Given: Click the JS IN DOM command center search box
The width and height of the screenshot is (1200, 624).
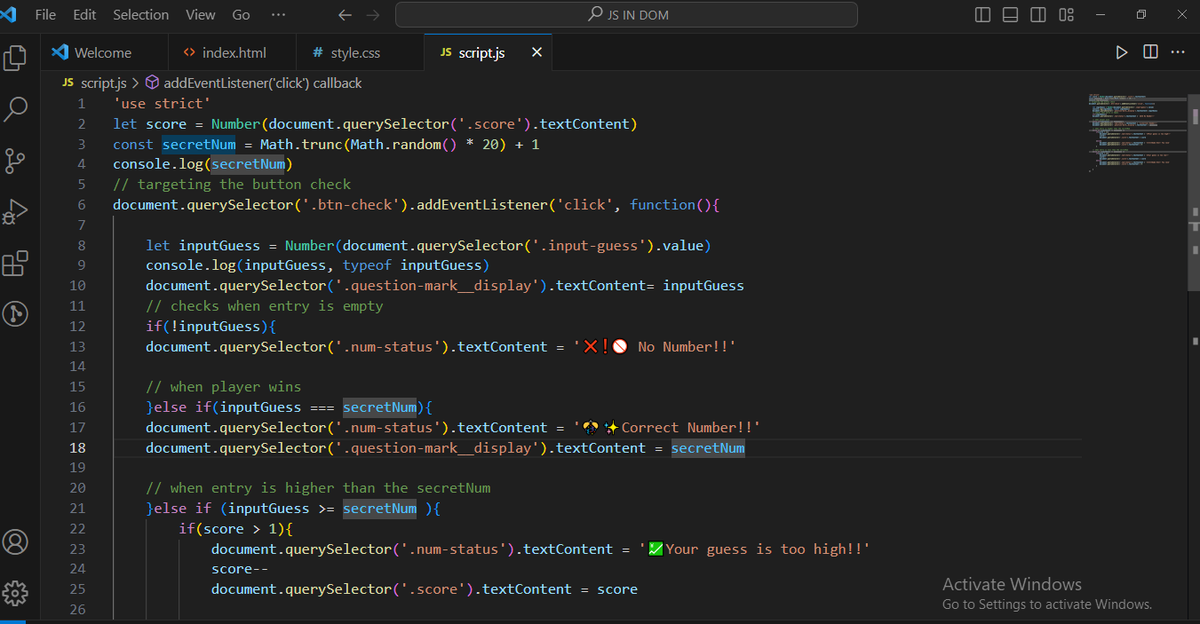Looking at the screenshot, I should point(627,15).
